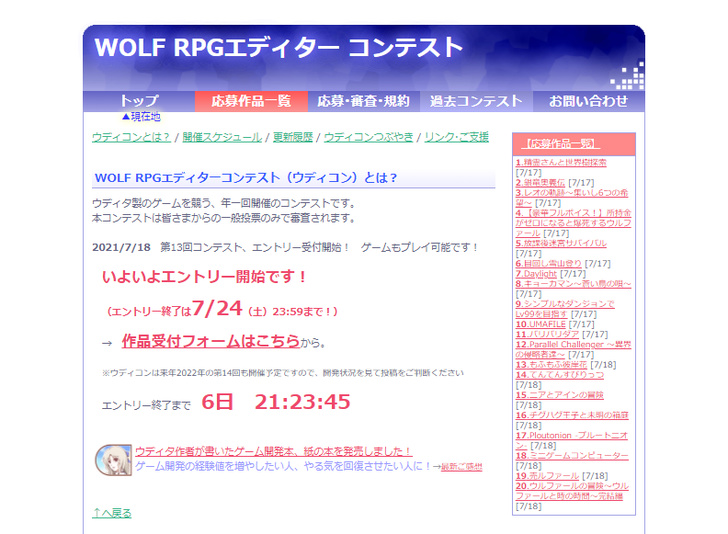
Task: Open entry 8 キョーカマン
Action: (573, 284)
